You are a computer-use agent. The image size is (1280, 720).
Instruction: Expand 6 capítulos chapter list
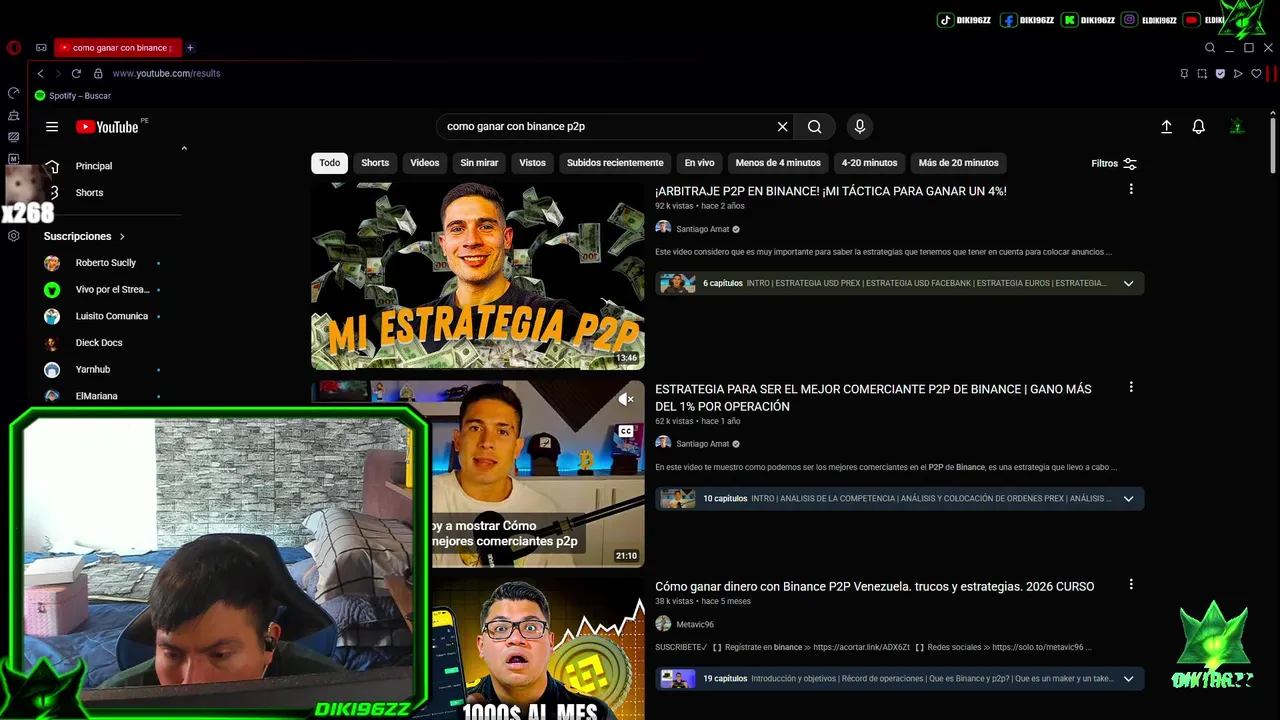(1128, 283)
